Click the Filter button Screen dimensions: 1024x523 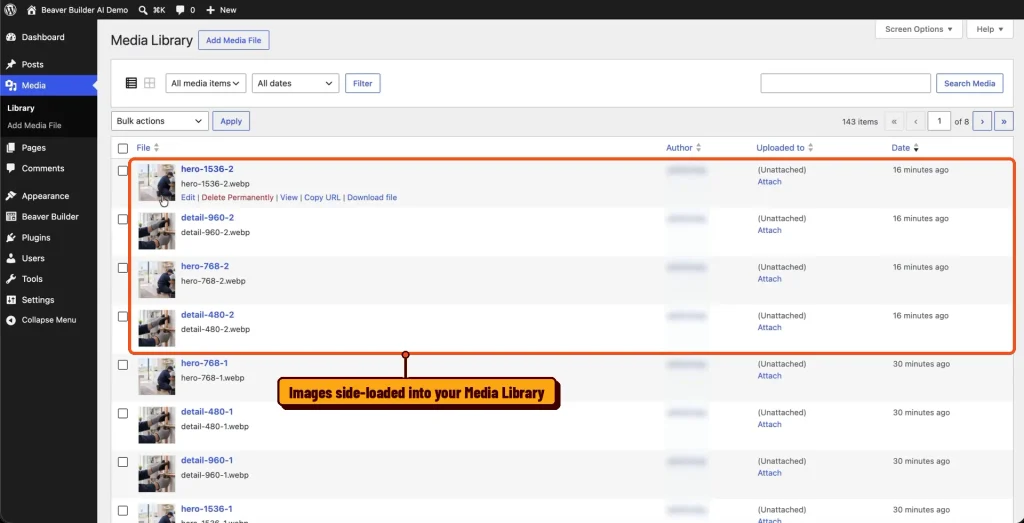click(x=362, y=83)
